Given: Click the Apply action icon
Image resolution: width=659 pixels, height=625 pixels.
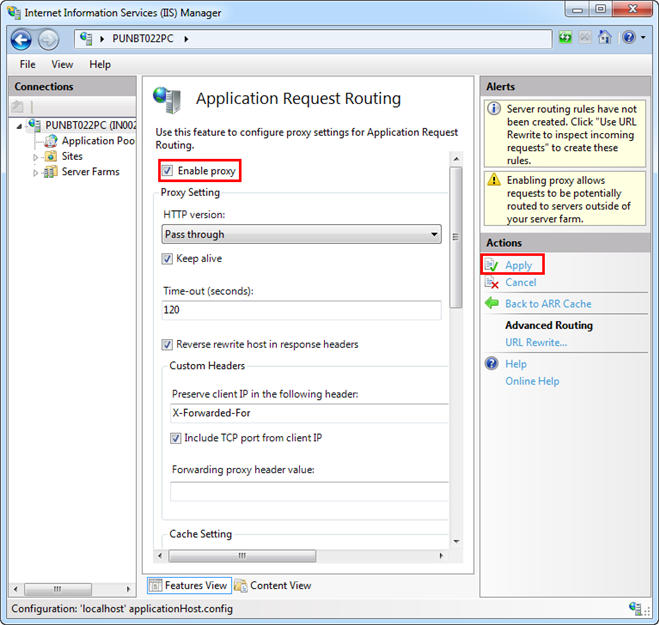Looking at the screenshot, I should pyautogui.click(x=492, y=265).
